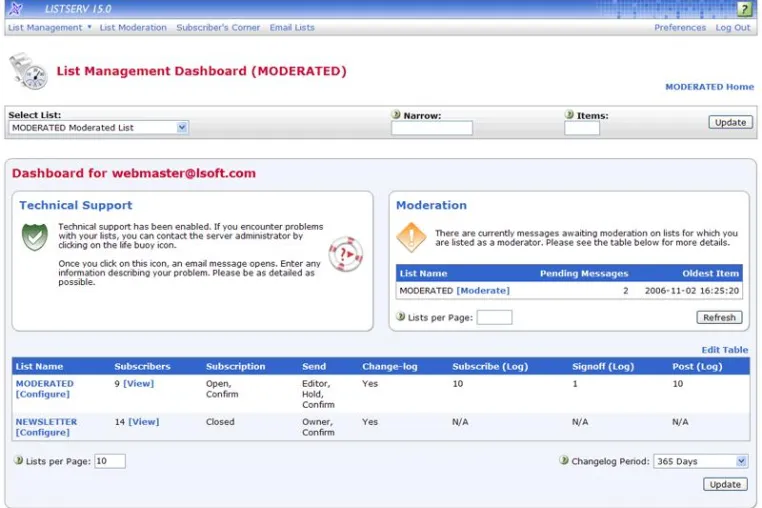Open the NEWSLETTER list name link
Screen dimensions: 762x508
point(46,422)
